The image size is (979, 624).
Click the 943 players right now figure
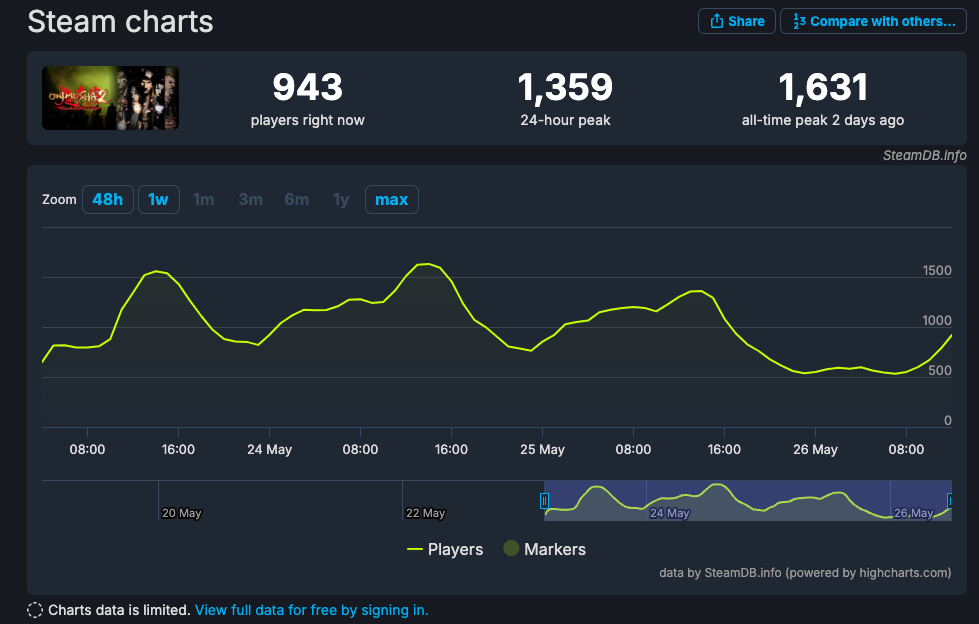(307, 87)
